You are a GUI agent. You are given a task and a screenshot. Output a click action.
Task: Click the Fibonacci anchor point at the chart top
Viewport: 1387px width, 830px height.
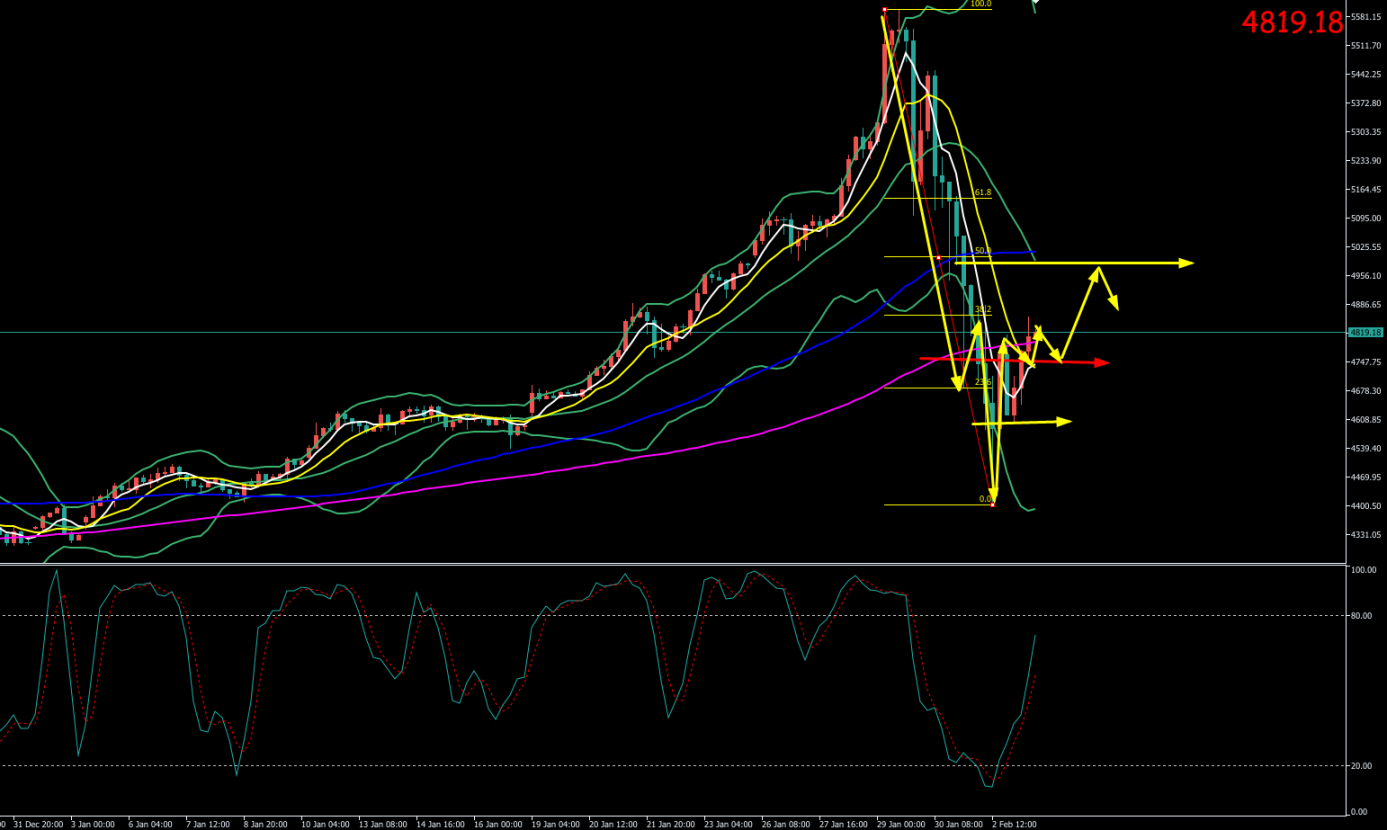884,10
